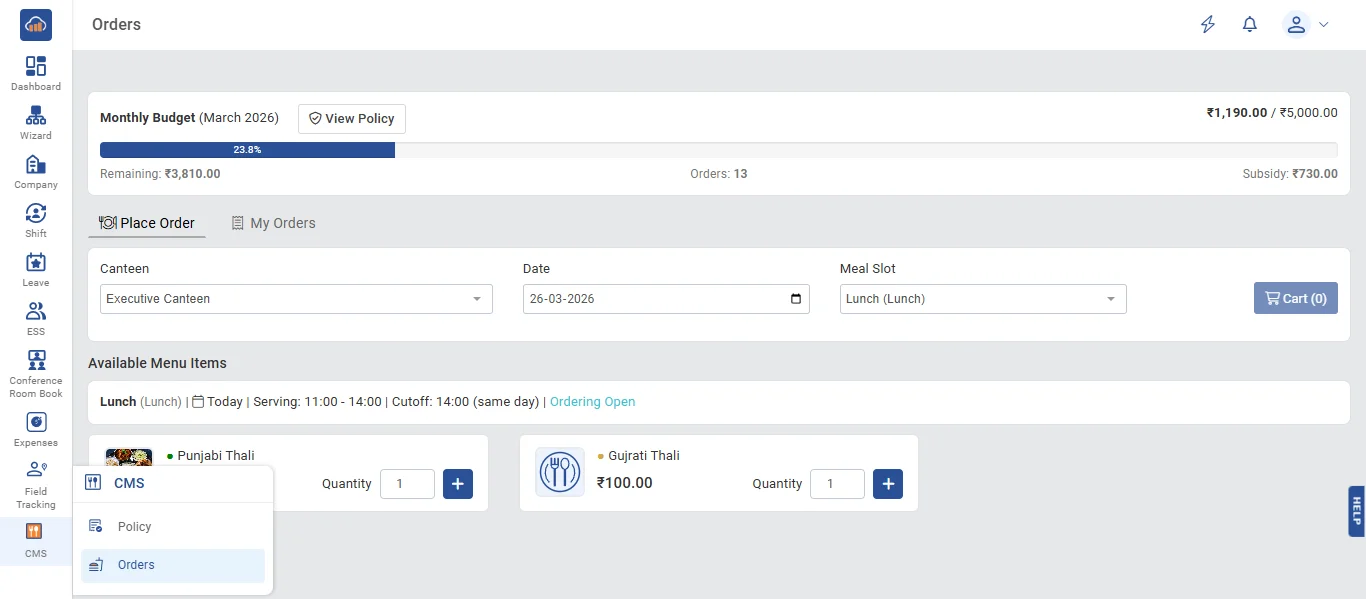Screen dimensions: 1366x599
Task: Click the monthly budget progress bar
Action: (719, 150)
